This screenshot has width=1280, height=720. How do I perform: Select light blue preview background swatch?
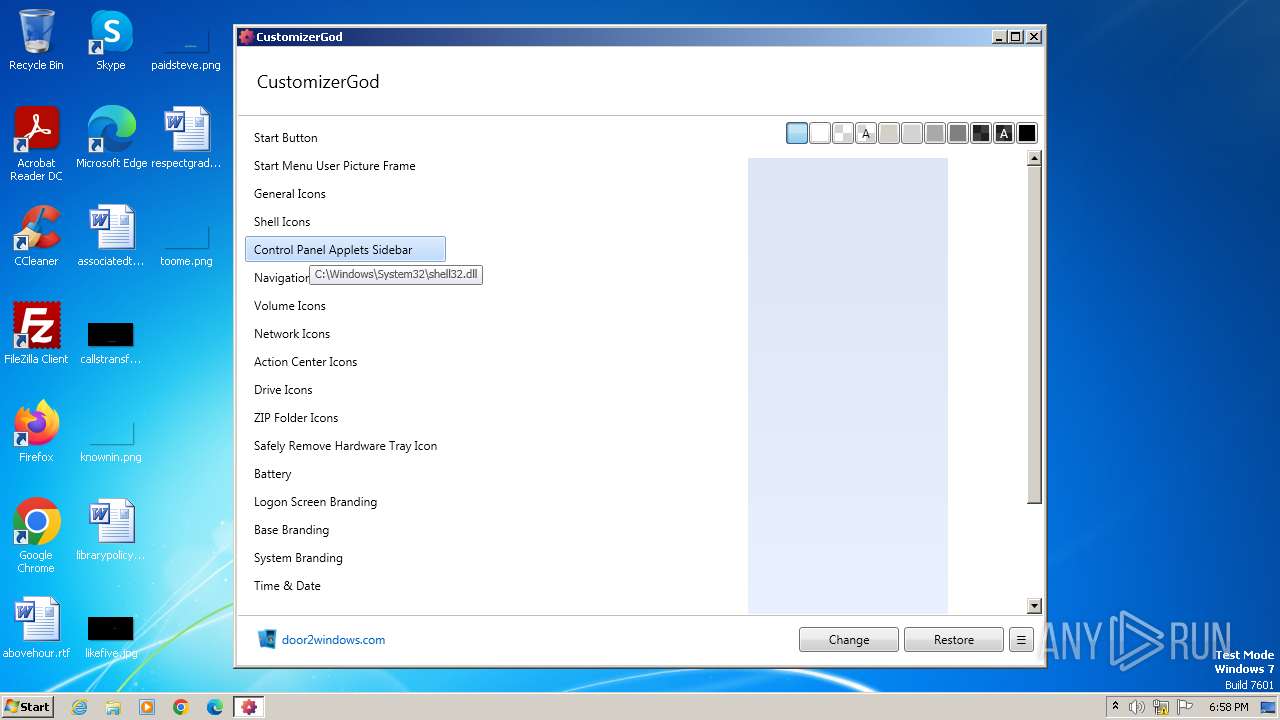click(x=797, y=133)
